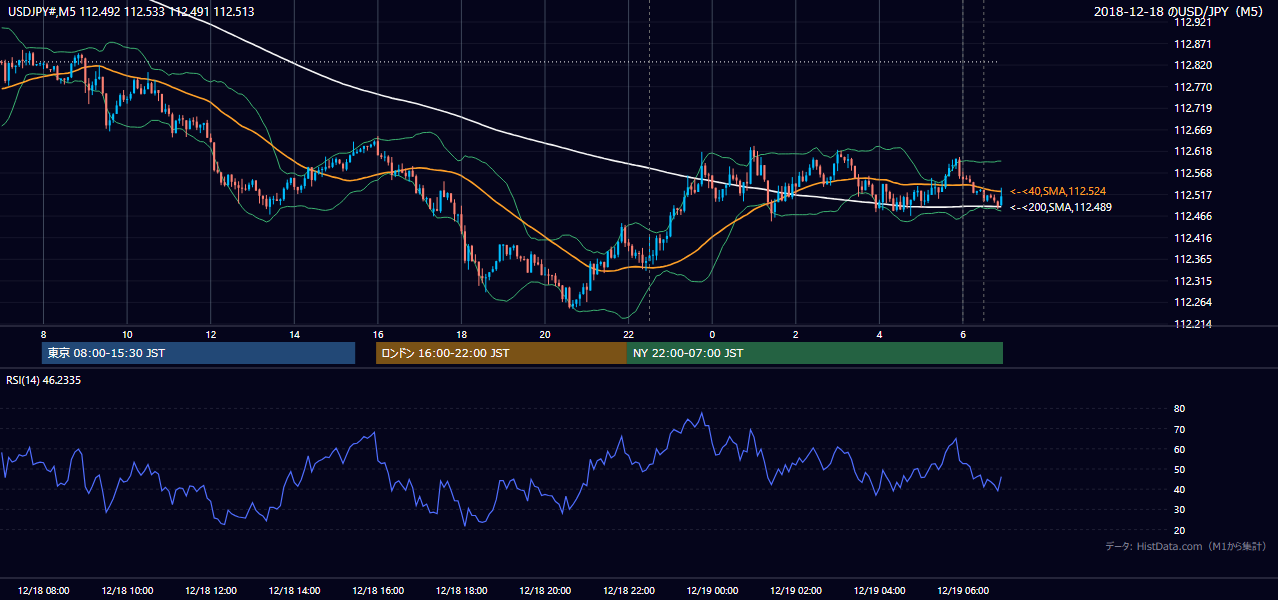Screen dimensions: 1278x600
Task: Click price axis value 112.315
Action: [1194, 281]
